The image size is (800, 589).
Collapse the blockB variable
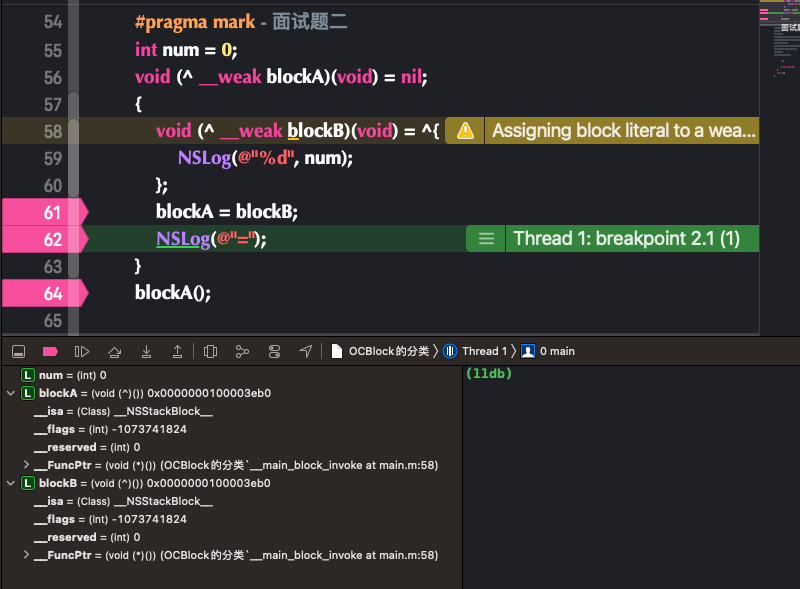point(11,483)
